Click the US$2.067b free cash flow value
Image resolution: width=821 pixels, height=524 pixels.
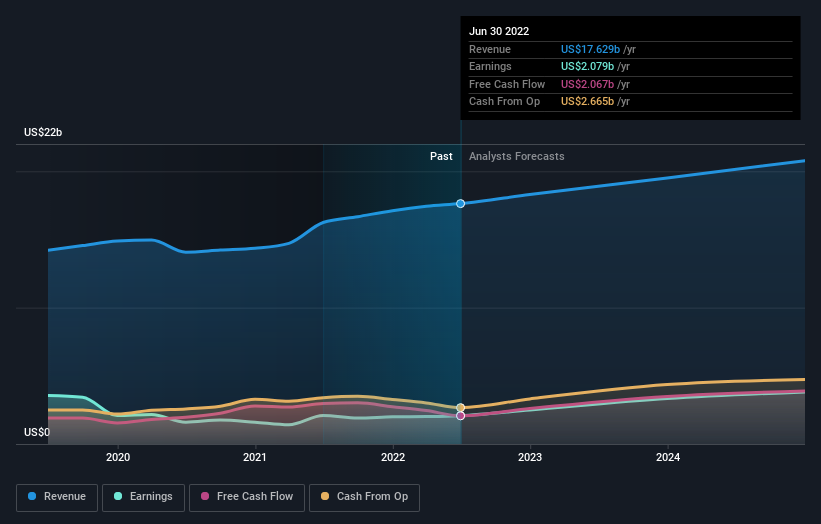[587, 84]
